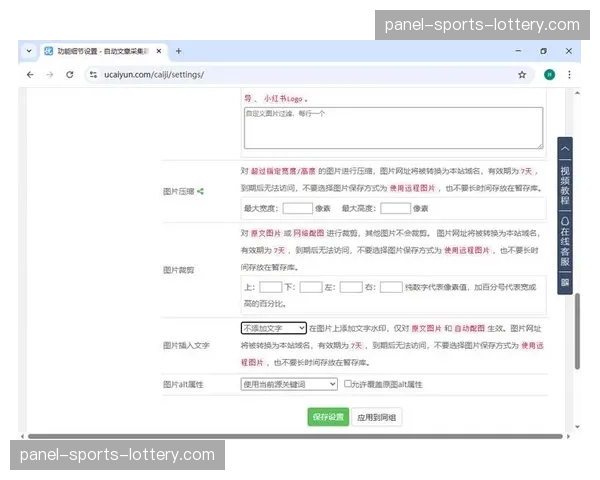Viewport: 600px width, 480px height.
Task: Click the green share icon beside 图片压缩
Action: pos(201,191)
